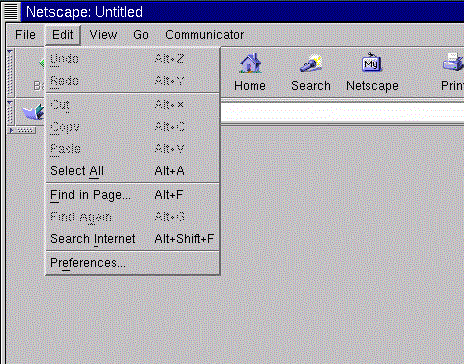
Task: Open the File menu
Action: click(25, 35)
